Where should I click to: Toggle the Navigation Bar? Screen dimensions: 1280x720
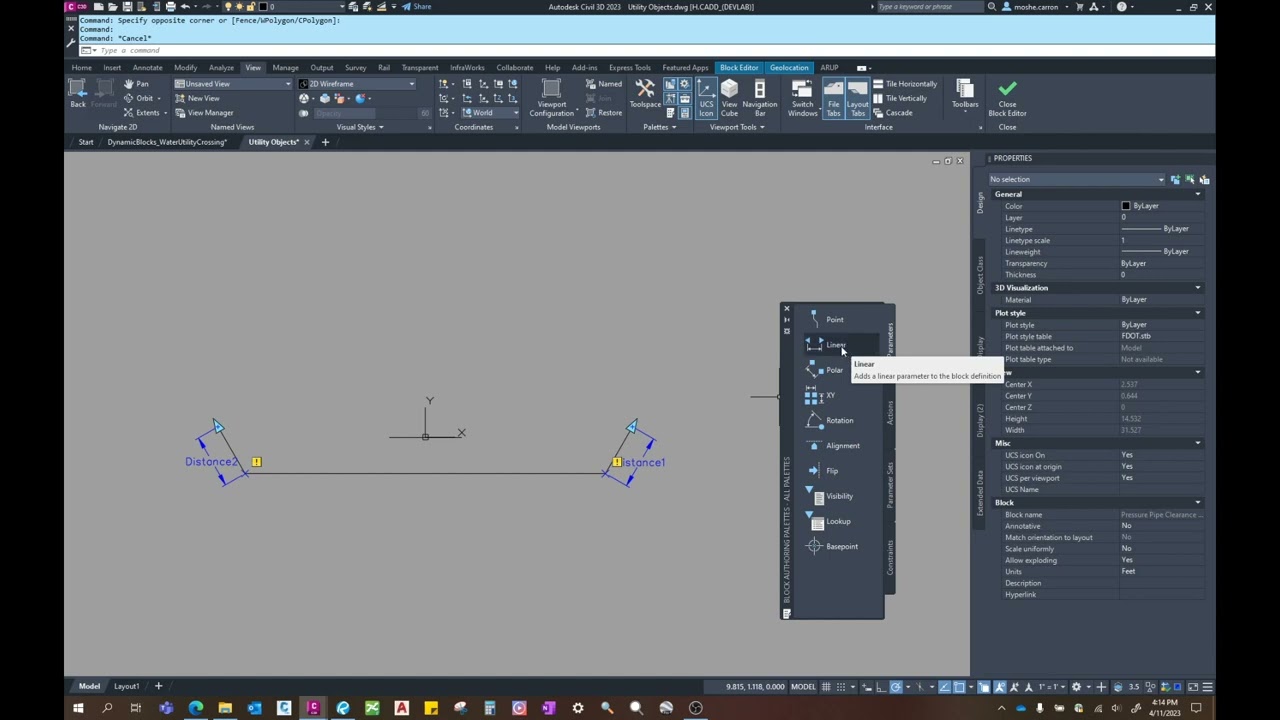click(760, 97)
